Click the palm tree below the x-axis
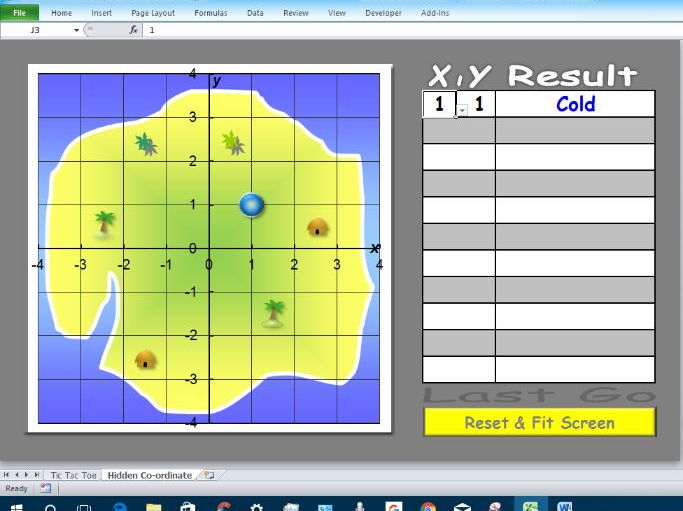 point(274,313)
